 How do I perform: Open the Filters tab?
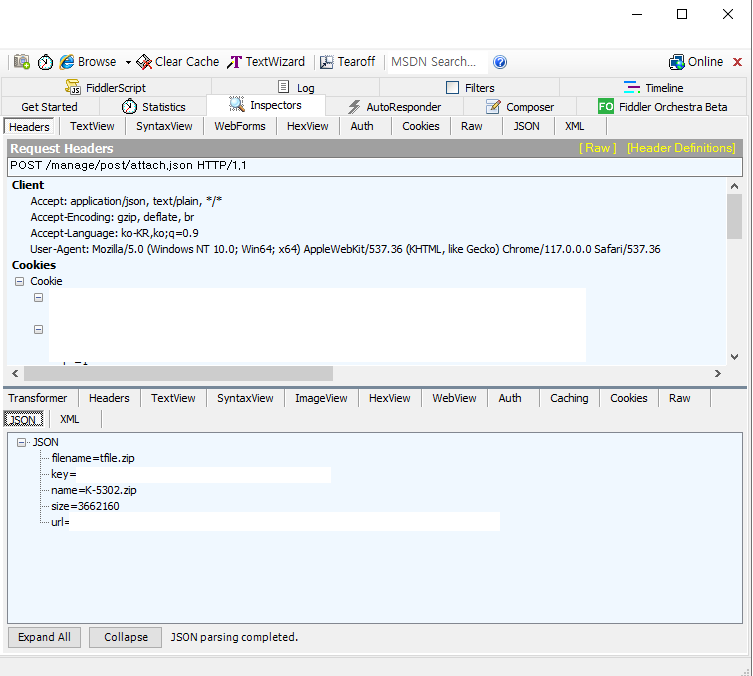[470, 87]
